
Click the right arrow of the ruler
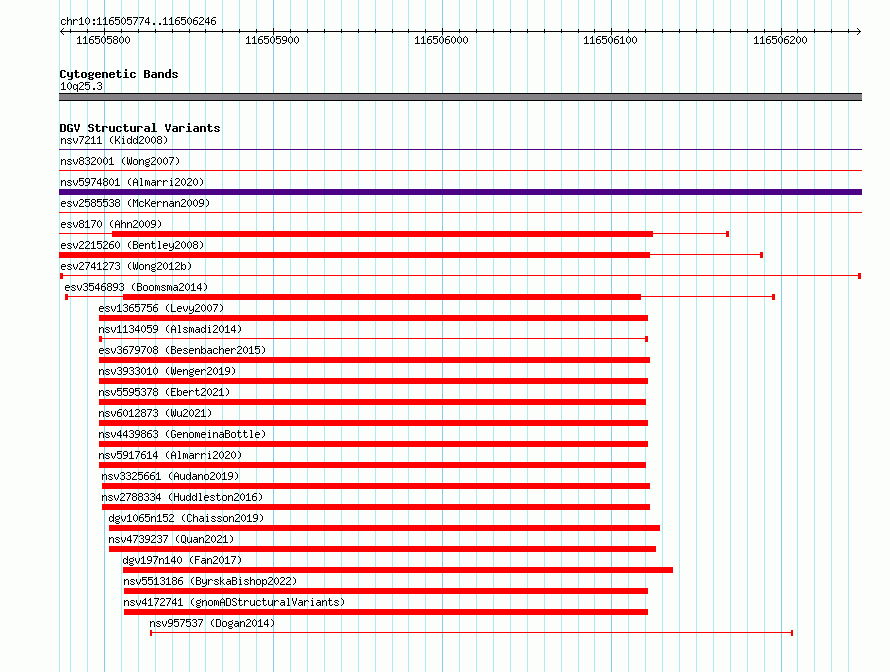[859, 32]
